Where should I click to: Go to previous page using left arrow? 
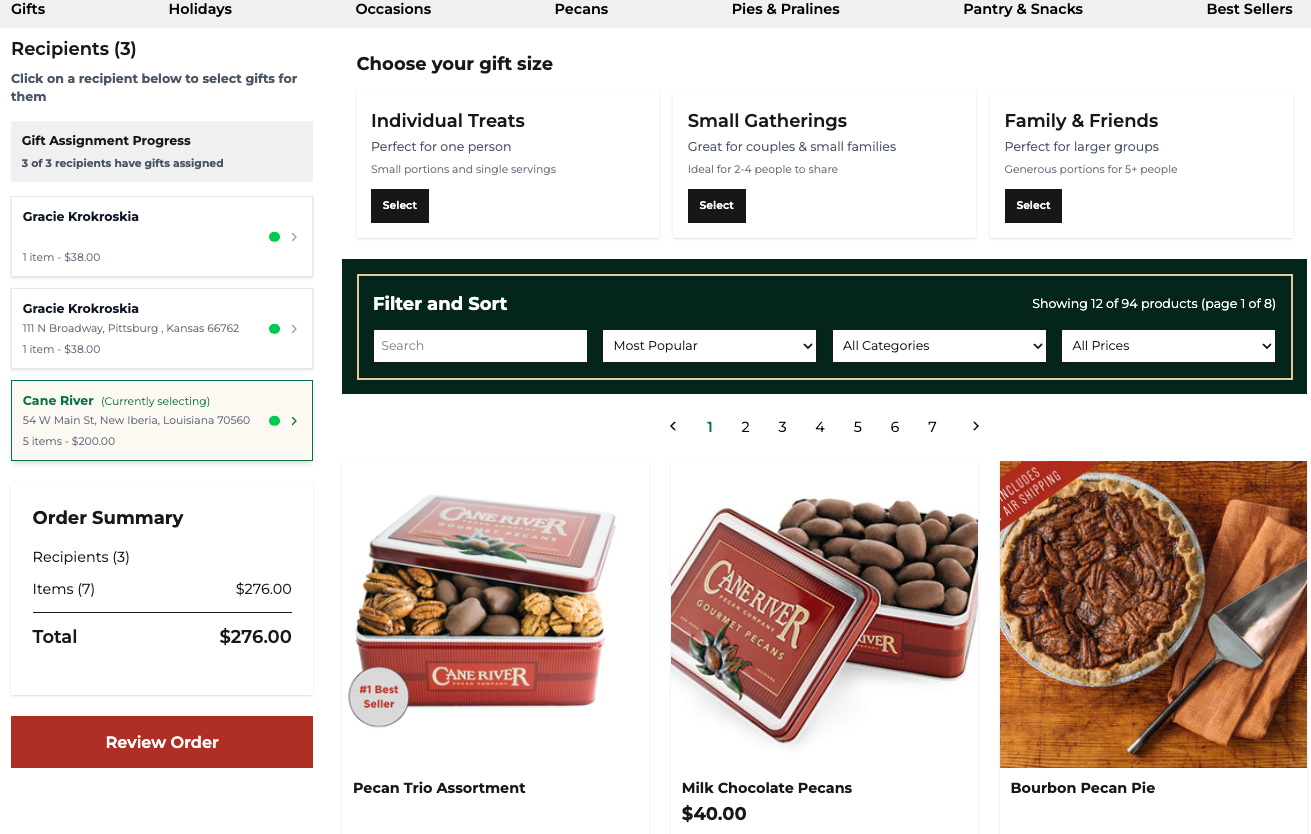coord(673,426)
